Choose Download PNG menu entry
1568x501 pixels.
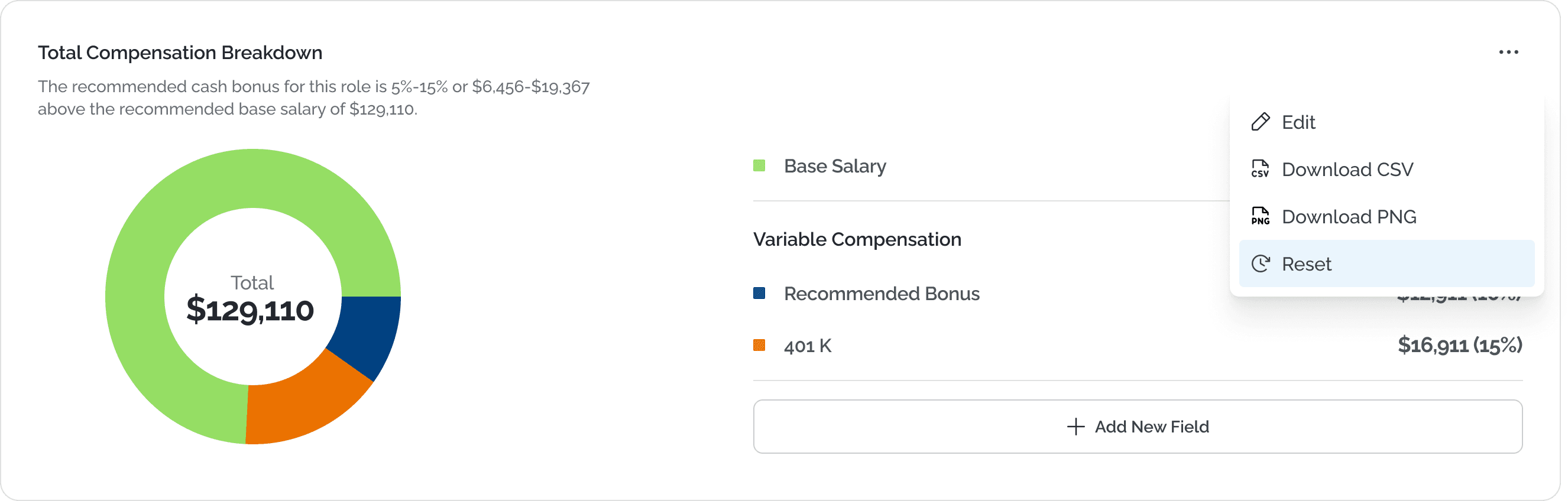tap(1349, 216)
